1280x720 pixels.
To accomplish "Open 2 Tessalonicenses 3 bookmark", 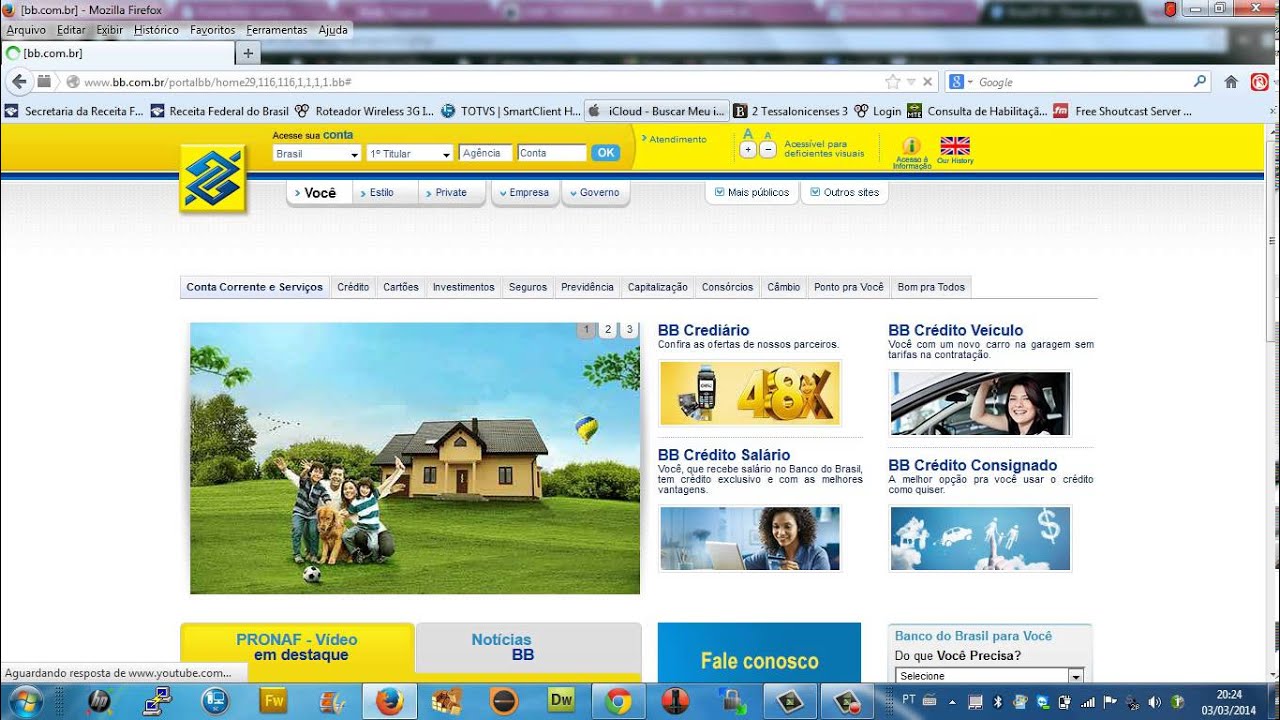I will [791, 111].
